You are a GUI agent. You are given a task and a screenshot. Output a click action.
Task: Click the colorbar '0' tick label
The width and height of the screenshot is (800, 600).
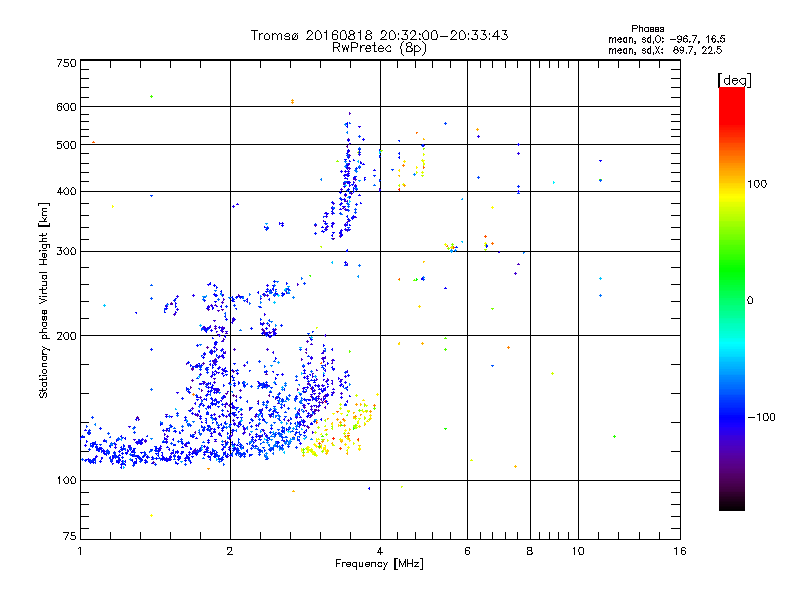click(750, 300)
